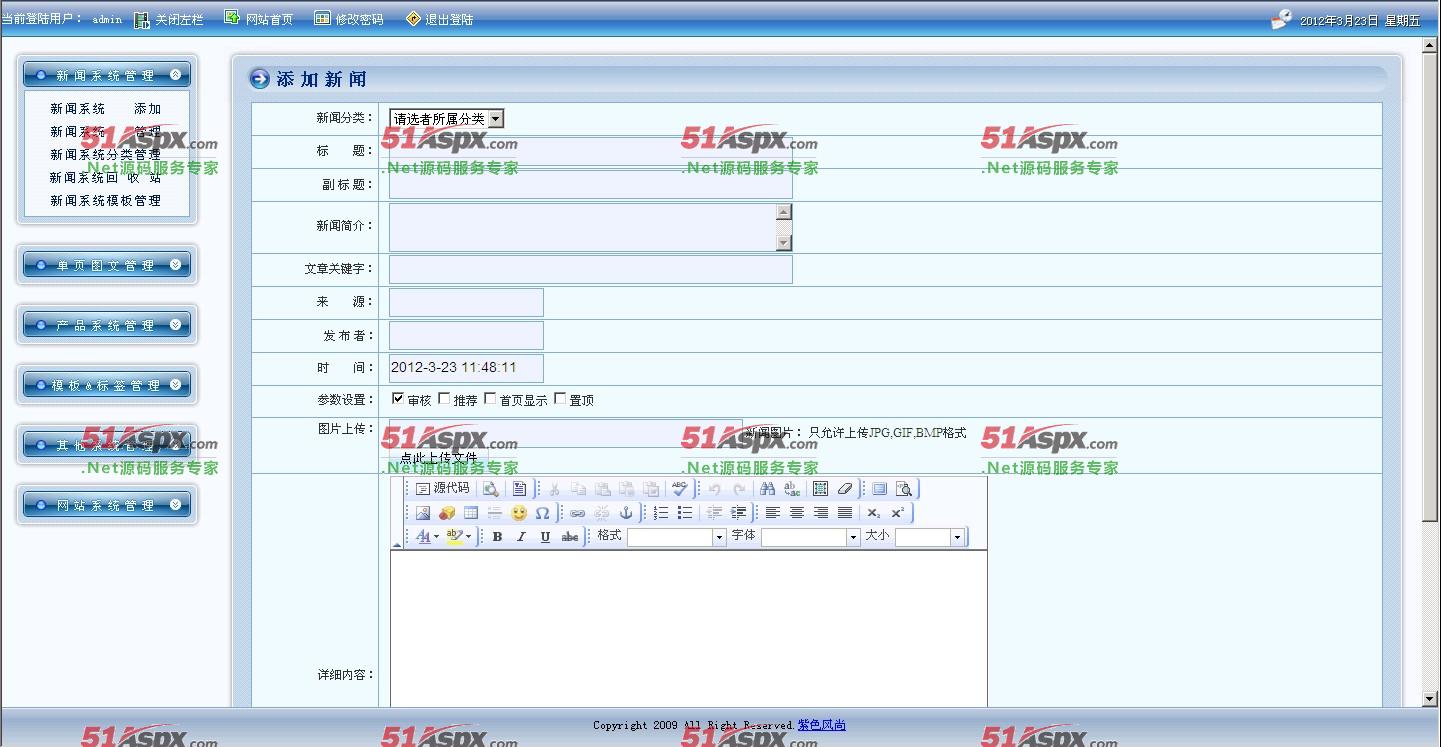
Task: Click the Find binoculars icon
Action: point(767,489)
